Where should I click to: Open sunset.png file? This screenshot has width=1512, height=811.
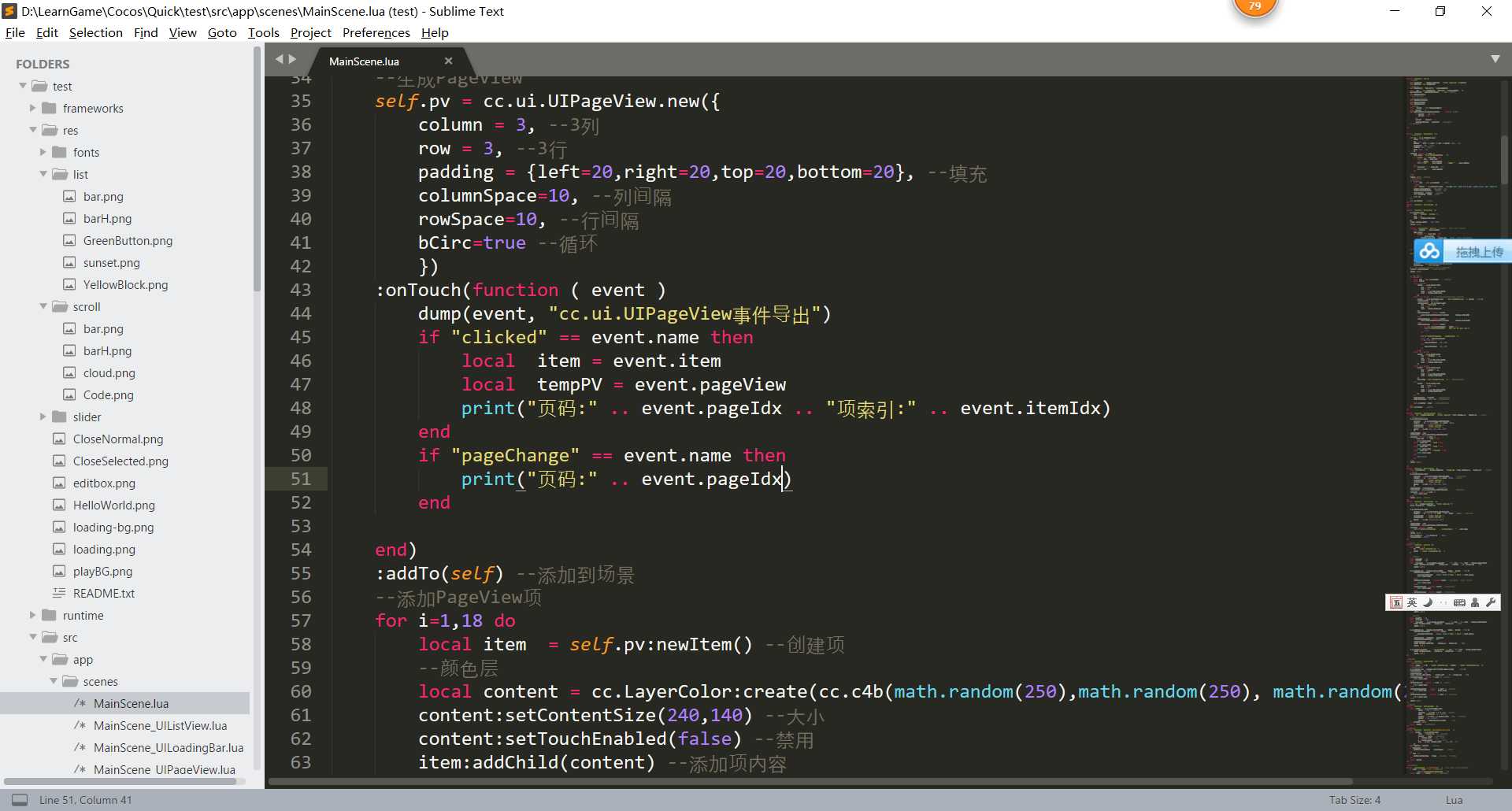[x=111, y=262]
